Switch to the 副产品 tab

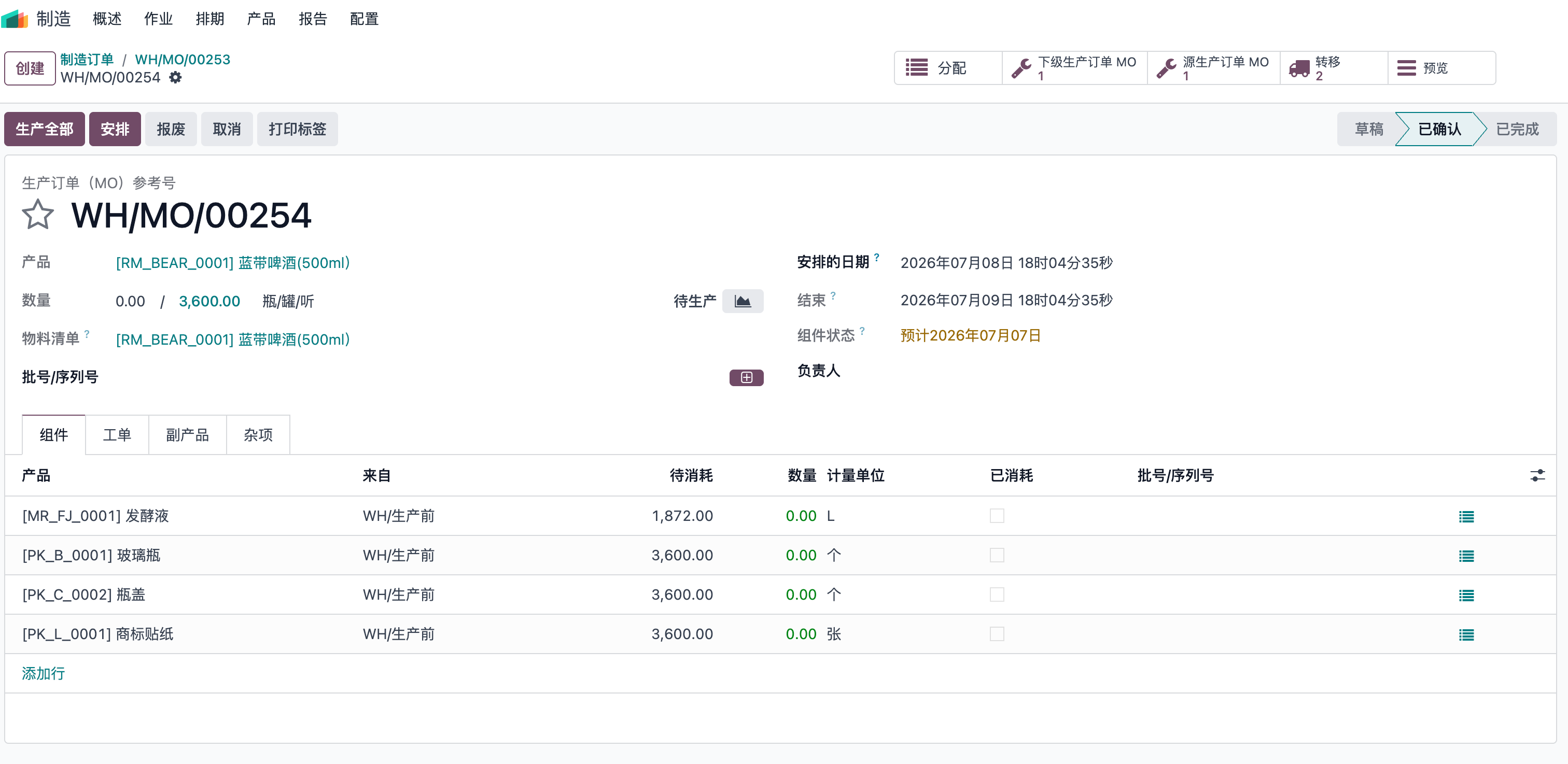188,434
